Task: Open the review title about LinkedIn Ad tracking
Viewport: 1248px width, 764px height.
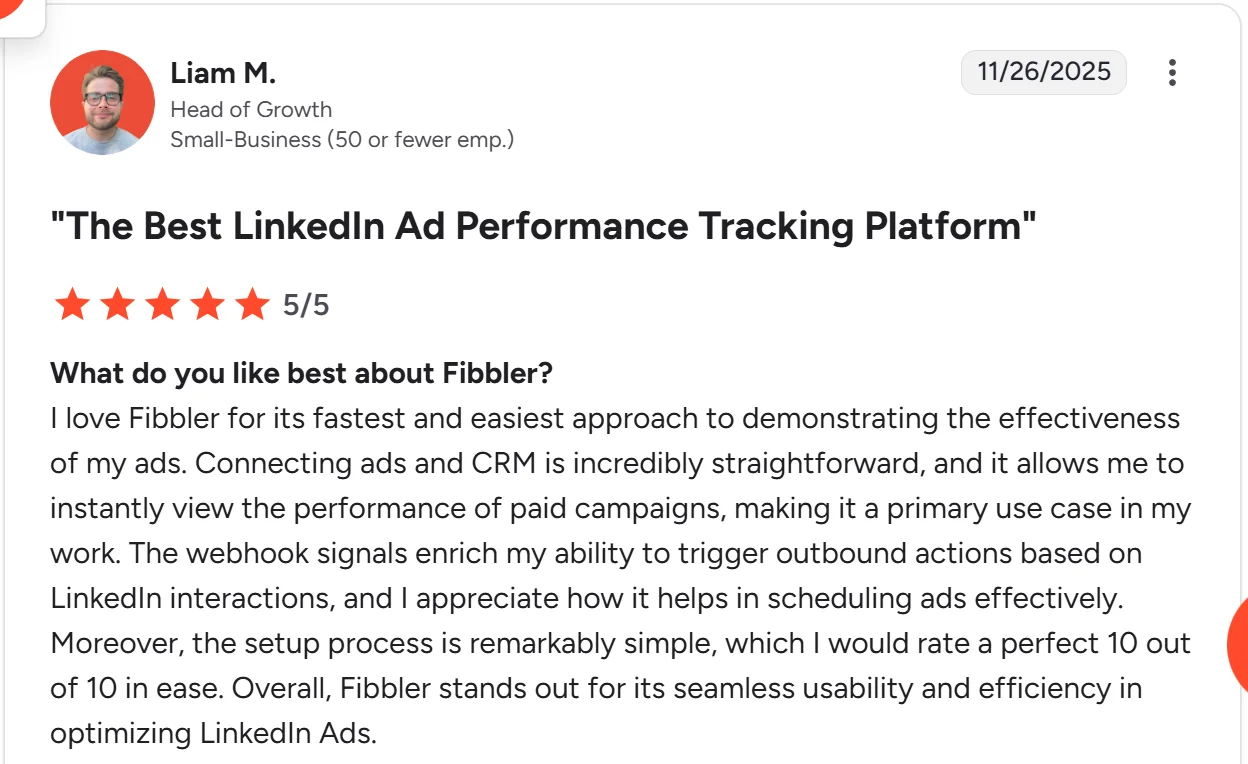Action: tap(543, 226)
